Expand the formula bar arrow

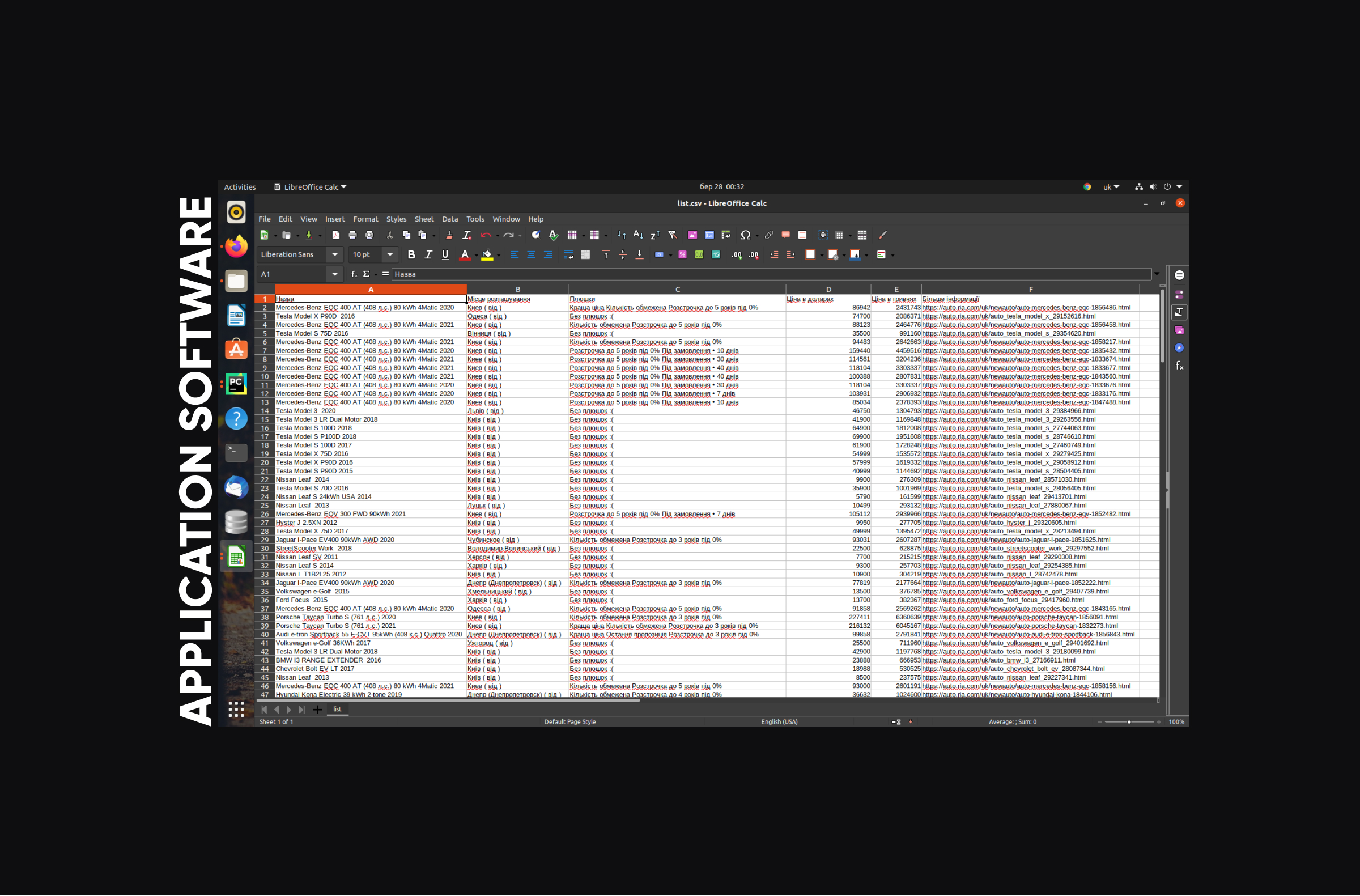(x=1157, y=274)
